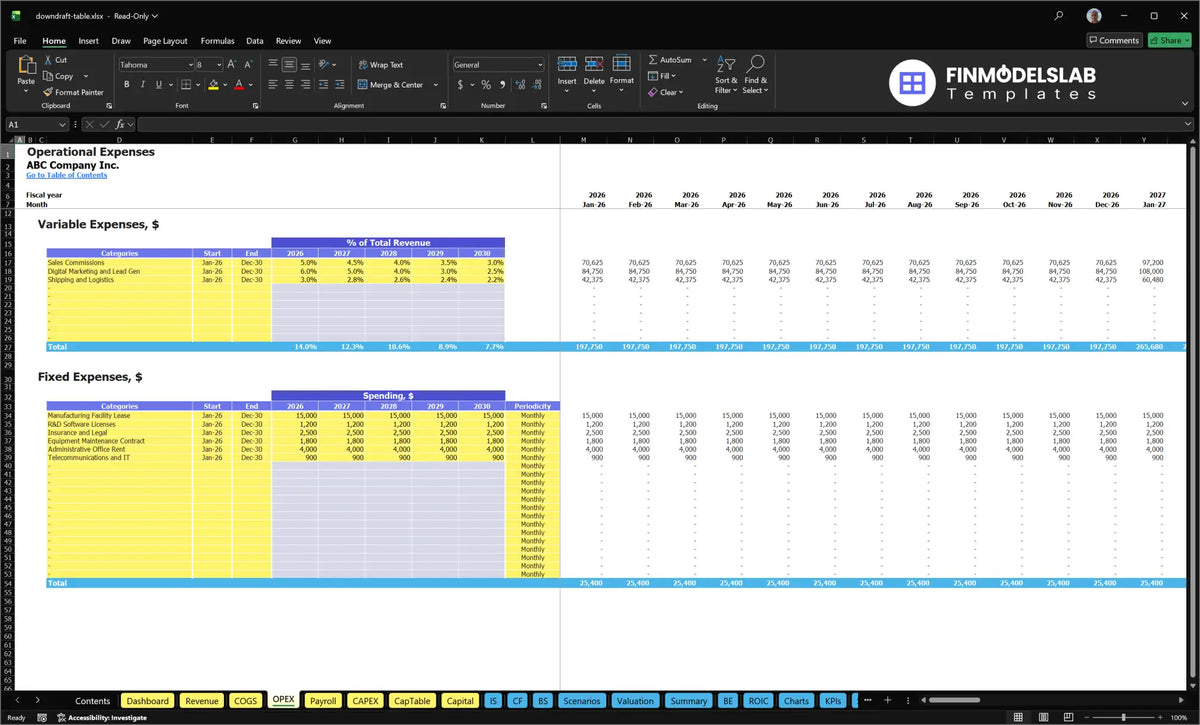This screenshot has width=1200, height=725.
Task: Switch to Page Break Preview view icon
Action: [x=1070, y=717]
